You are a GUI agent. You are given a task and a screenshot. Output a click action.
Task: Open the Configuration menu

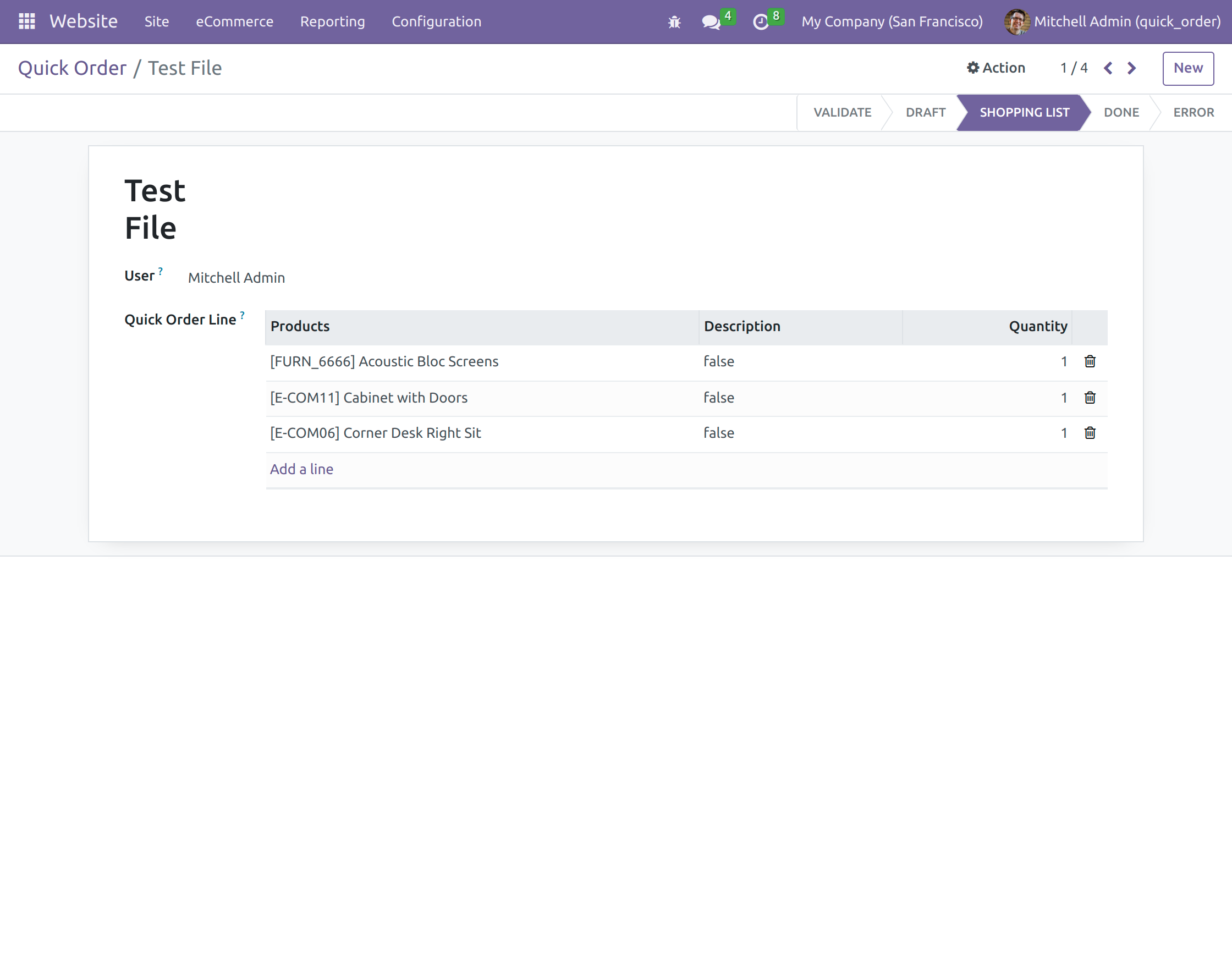(x=436, y=21)
